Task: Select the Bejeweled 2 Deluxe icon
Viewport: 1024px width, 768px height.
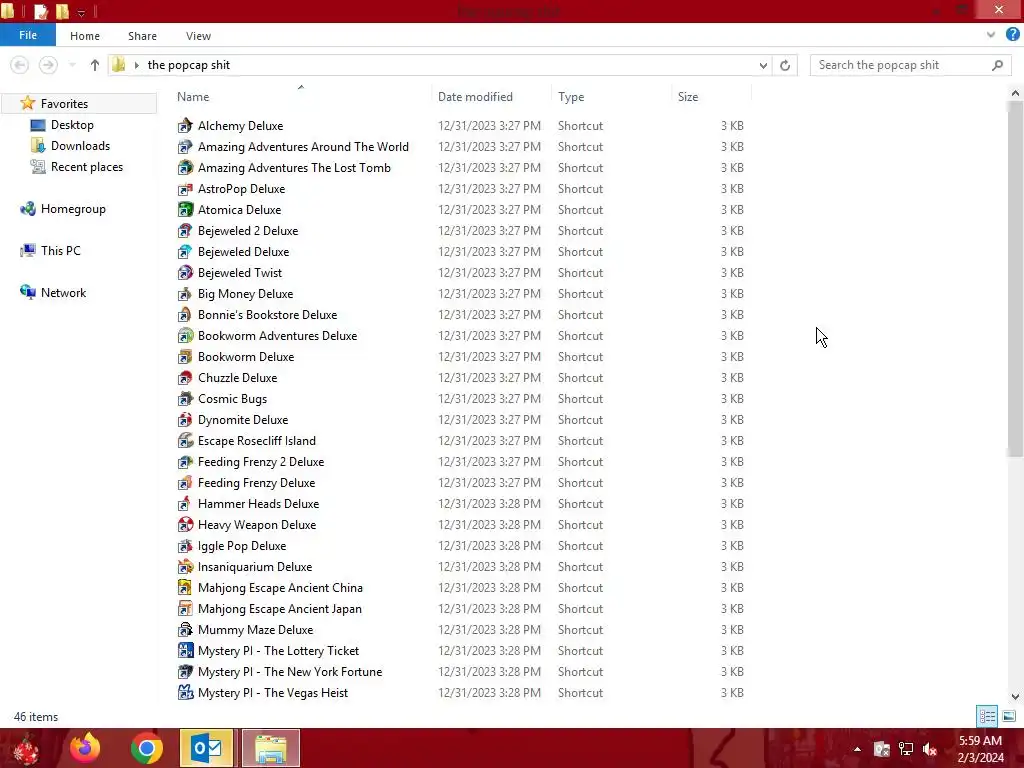Action: click(185, 231)
